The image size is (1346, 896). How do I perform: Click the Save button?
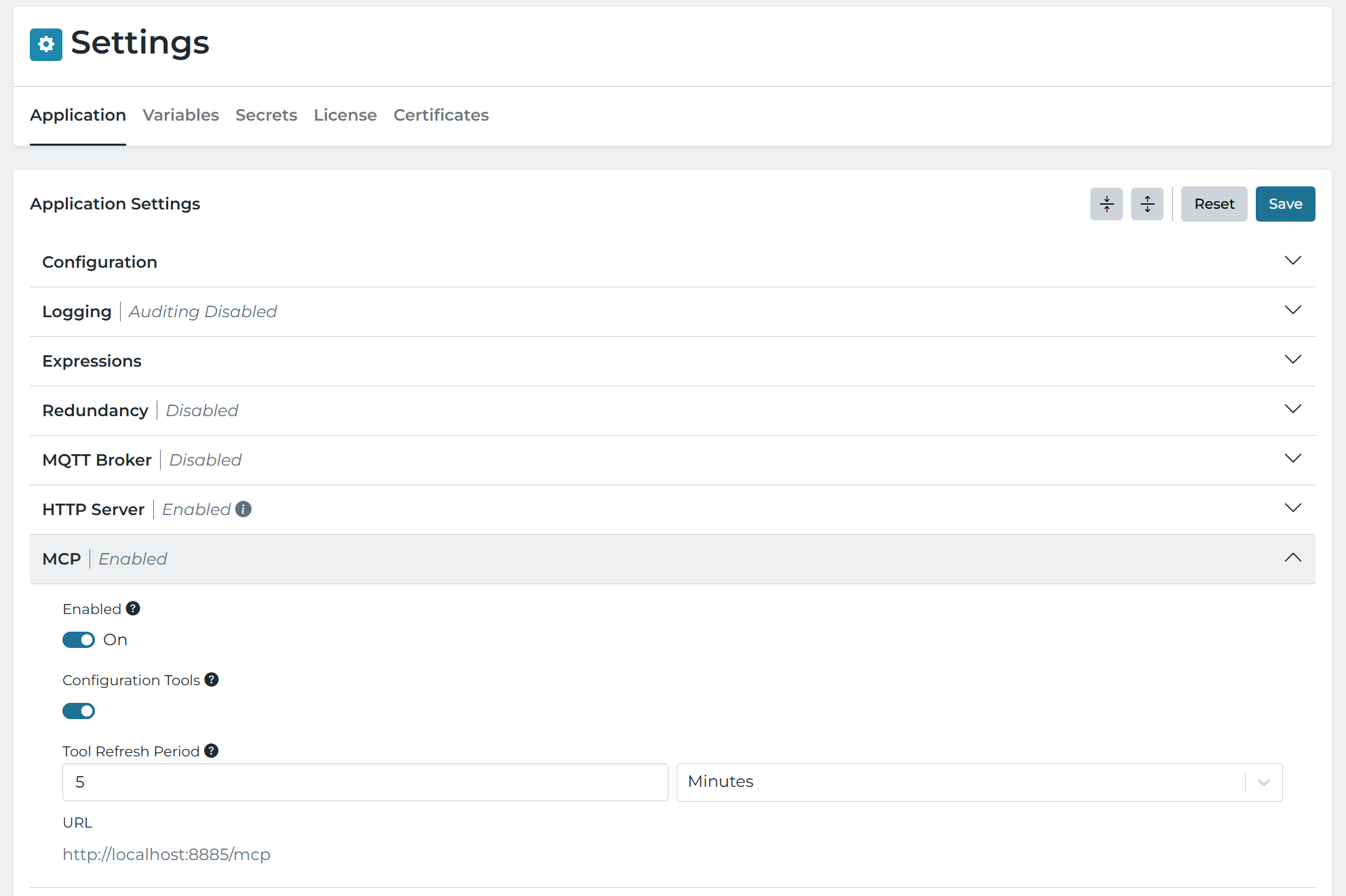tap(1285, 204)
